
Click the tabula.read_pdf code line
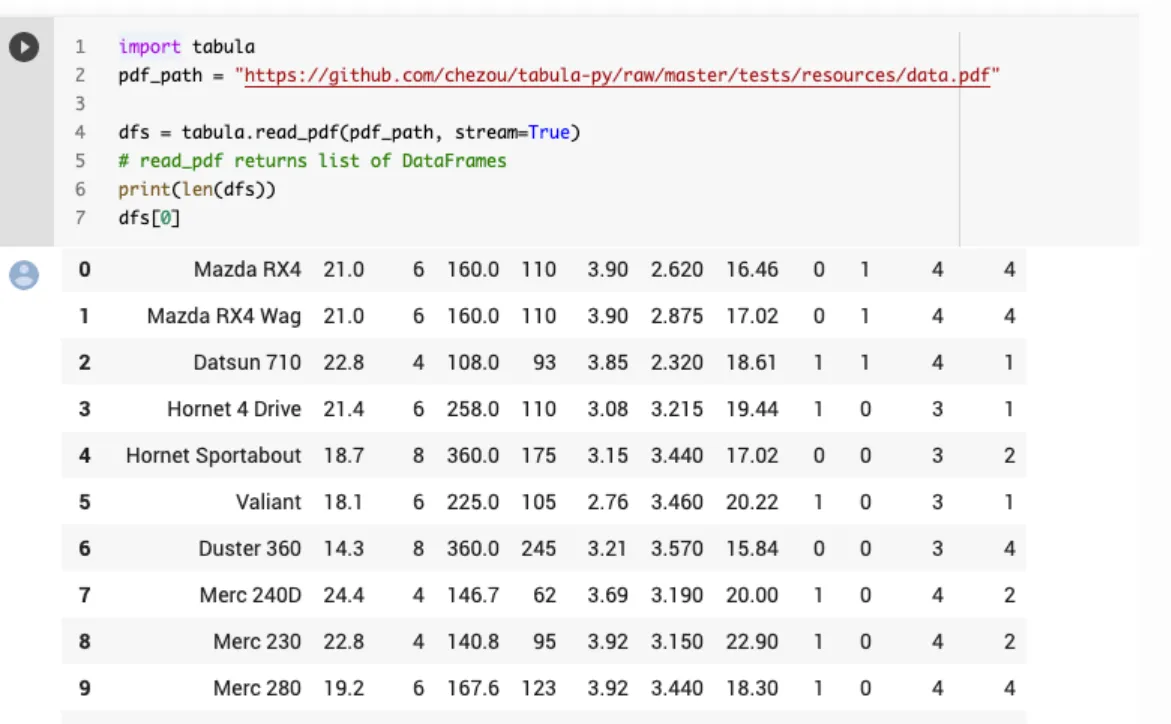[349, 132]
